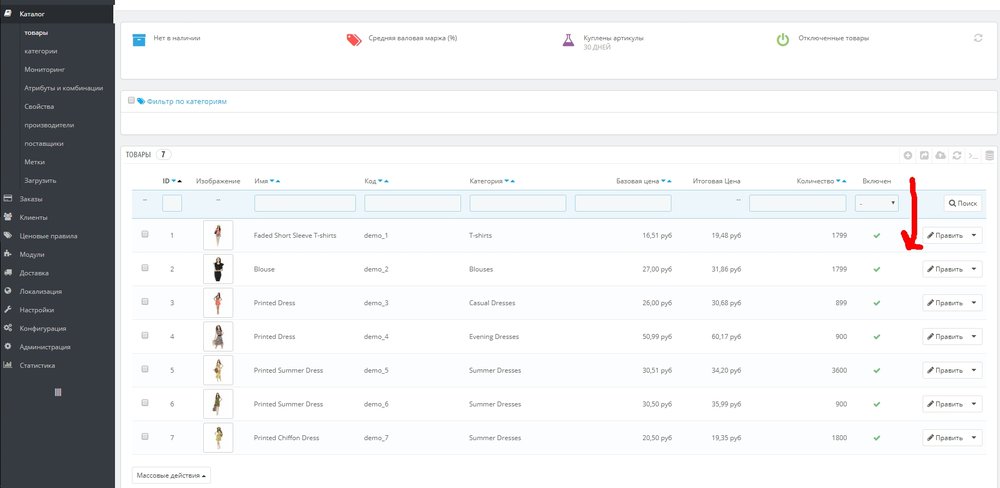This screenshot has width=1000, height=488.
Task: Click the cloud import icon in products toolbar
Action: [941, 155]
